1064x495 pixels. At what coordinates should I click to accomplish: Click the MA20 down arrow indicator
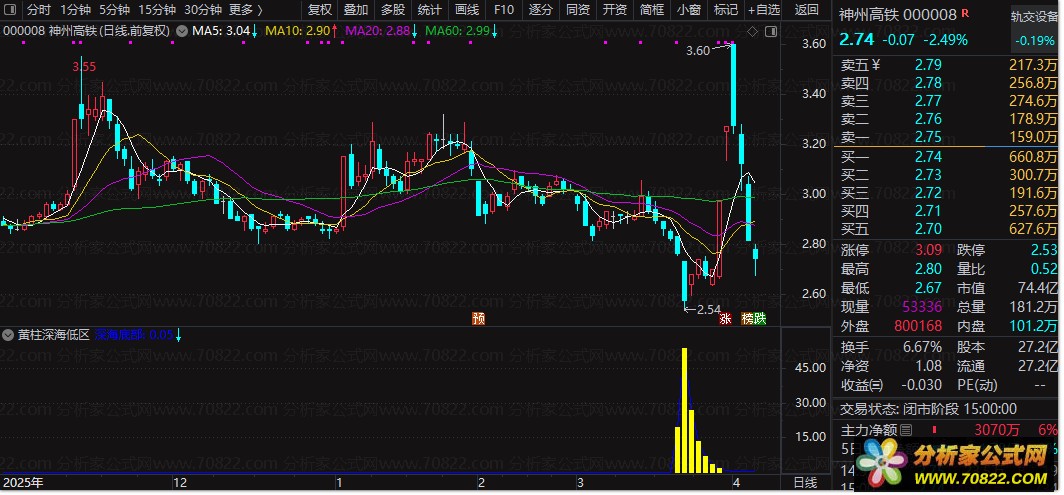415,31
